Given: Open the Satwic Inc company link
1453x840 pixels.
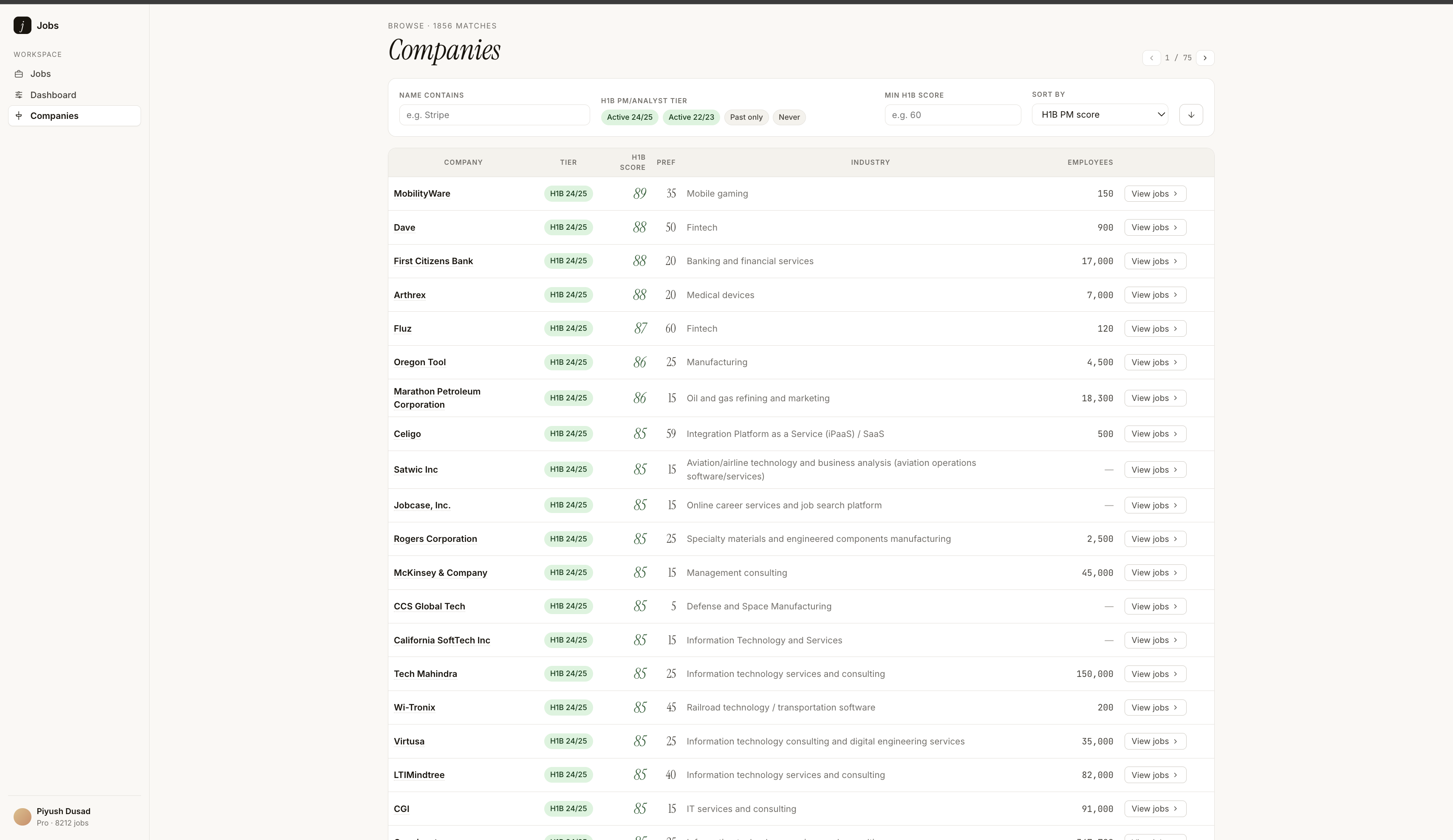Looking at the screenshot, I should click(416, 469).
